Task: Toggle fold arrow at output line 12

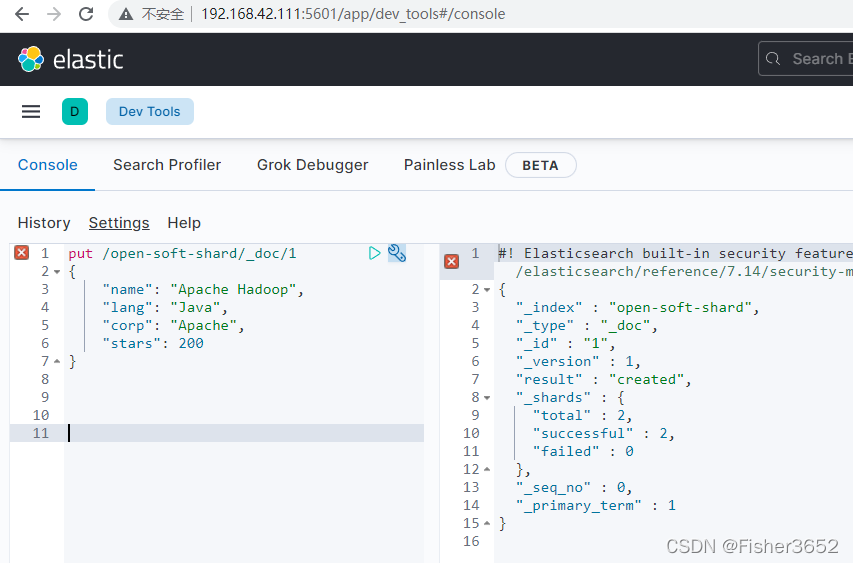Action: [x=487, y=469]
